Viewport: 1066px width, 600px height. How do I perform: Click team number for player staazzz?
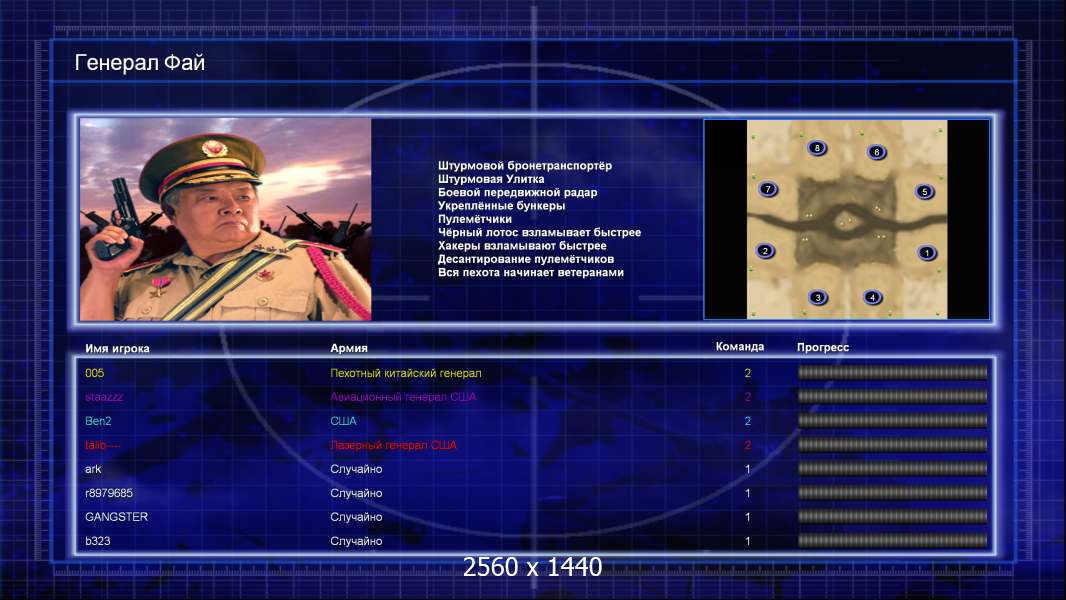[748, 397]
